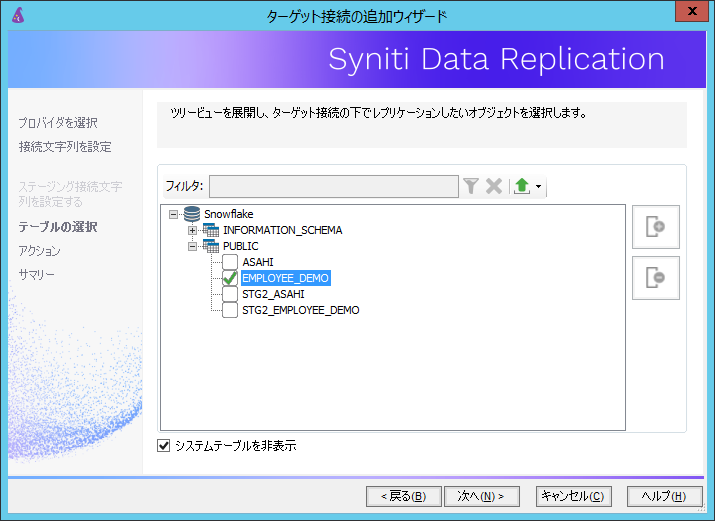Viewport: 715px width, 521px height.
Task: Click the フィルタ: label text
Action: [x=184, y=186]
